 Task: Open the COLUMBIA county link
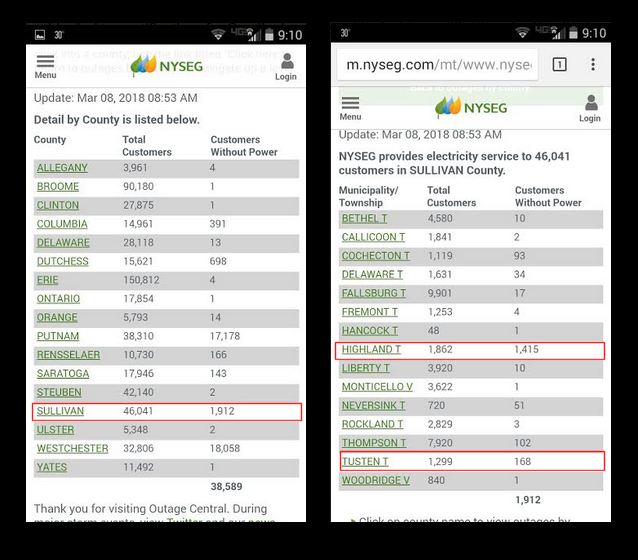pyautogui.click(x=62, y=224)
